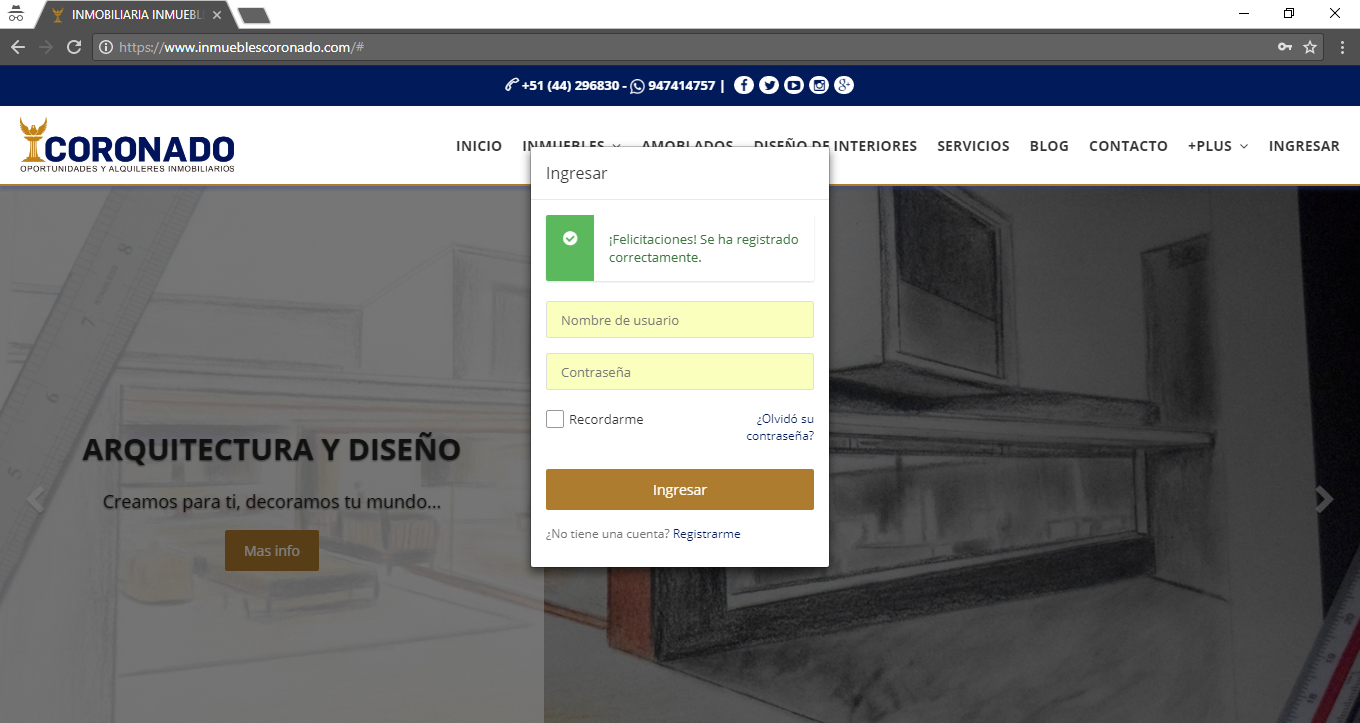
Task: Click the Nombre de usuario field
Action: coord(680,320)
